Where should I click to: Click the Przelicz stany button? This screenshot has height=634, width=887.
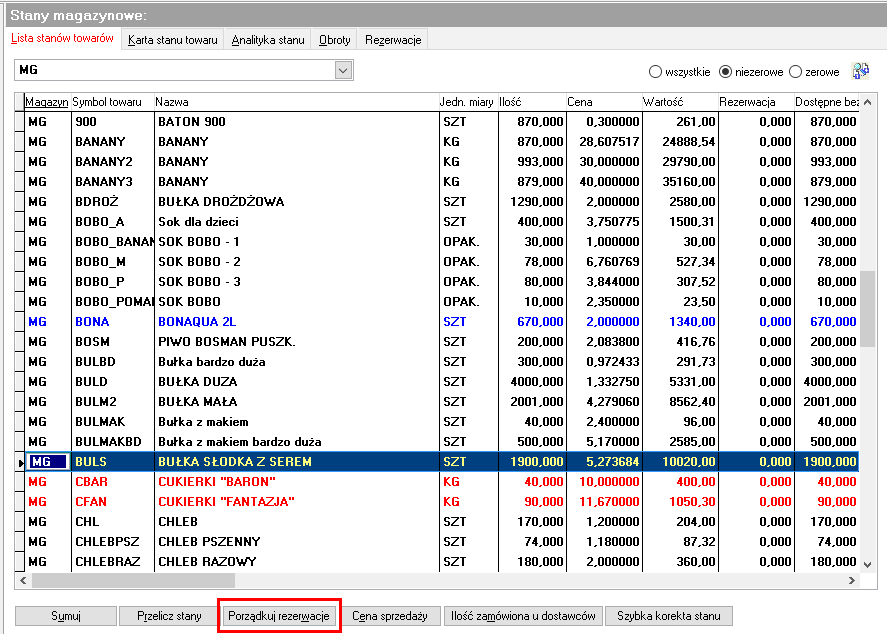coord(169,616)
